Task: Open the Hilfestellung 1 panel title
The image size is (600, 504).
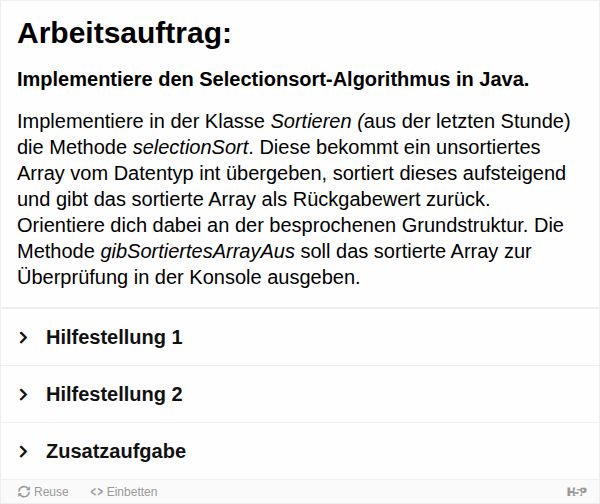Action: [114, 338]
